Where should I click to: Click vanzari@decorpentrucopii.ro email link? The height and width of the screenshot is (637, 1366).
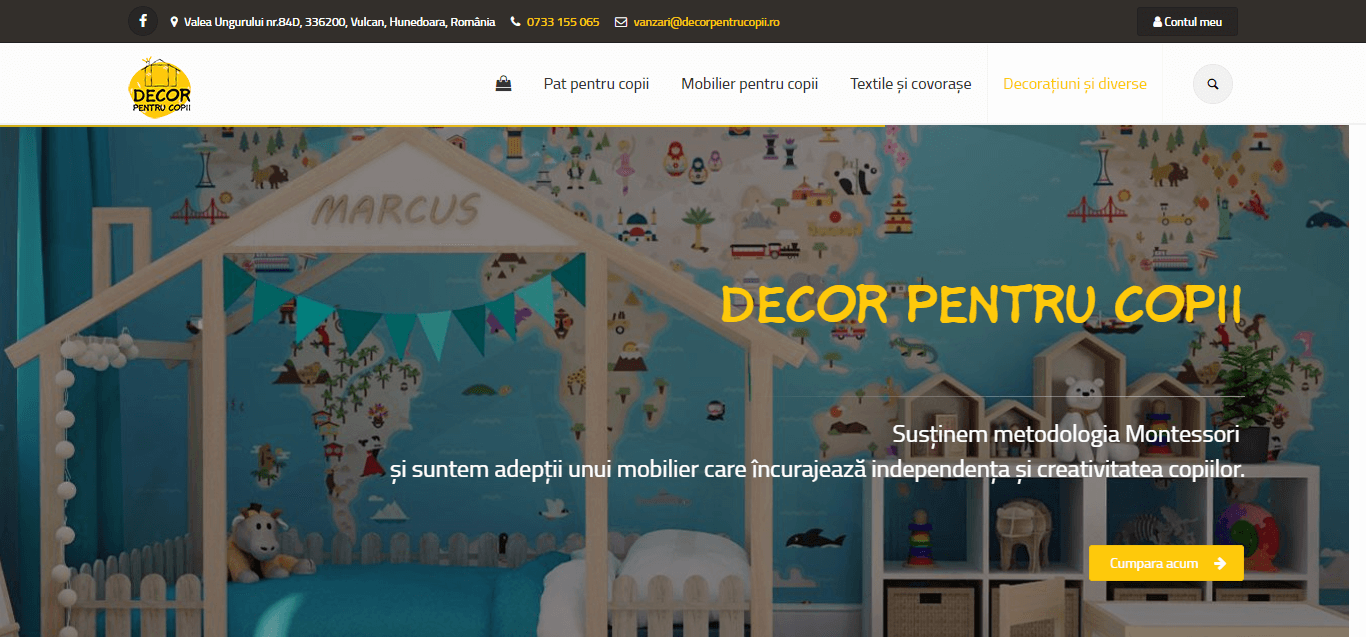(x=706, y=22)
